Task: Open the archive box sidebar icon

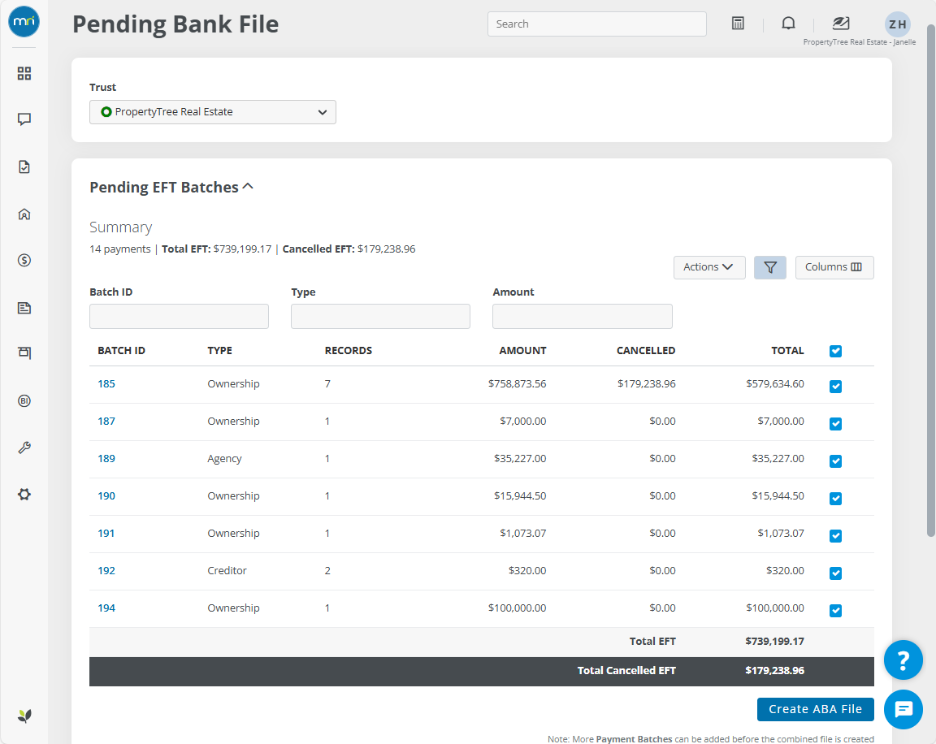Action: point(24,352)
